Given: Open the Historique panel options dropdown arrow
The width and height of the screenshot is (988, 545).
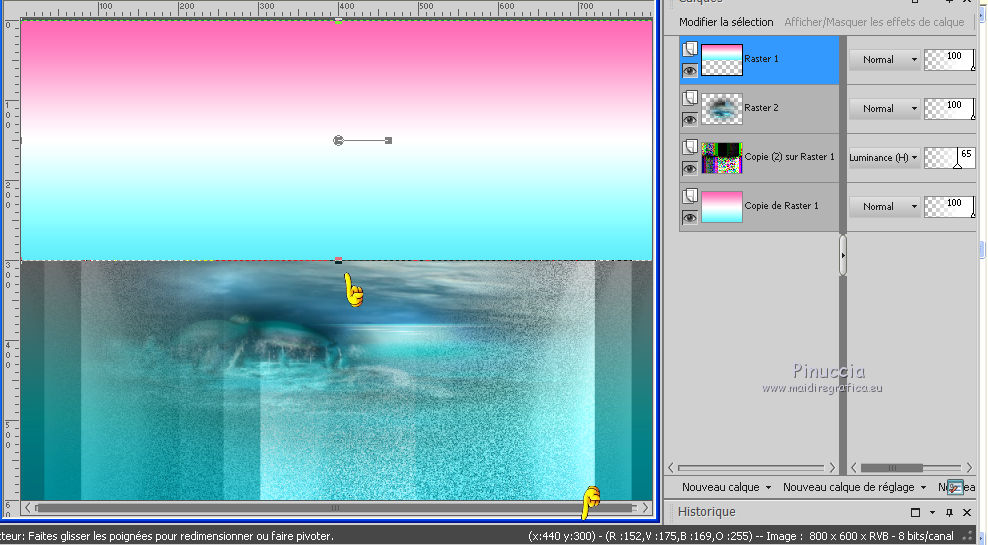Looking at the screenshot, I should coord(933,512).
